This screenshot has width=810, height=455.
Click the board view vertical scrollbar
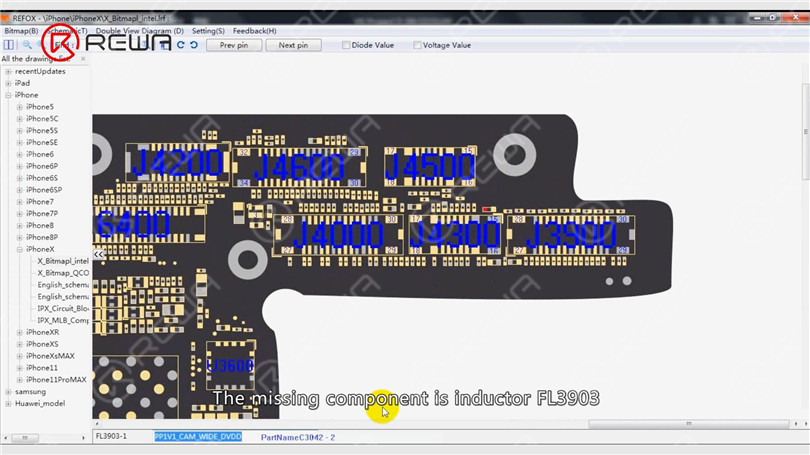(x=806, y=132)
